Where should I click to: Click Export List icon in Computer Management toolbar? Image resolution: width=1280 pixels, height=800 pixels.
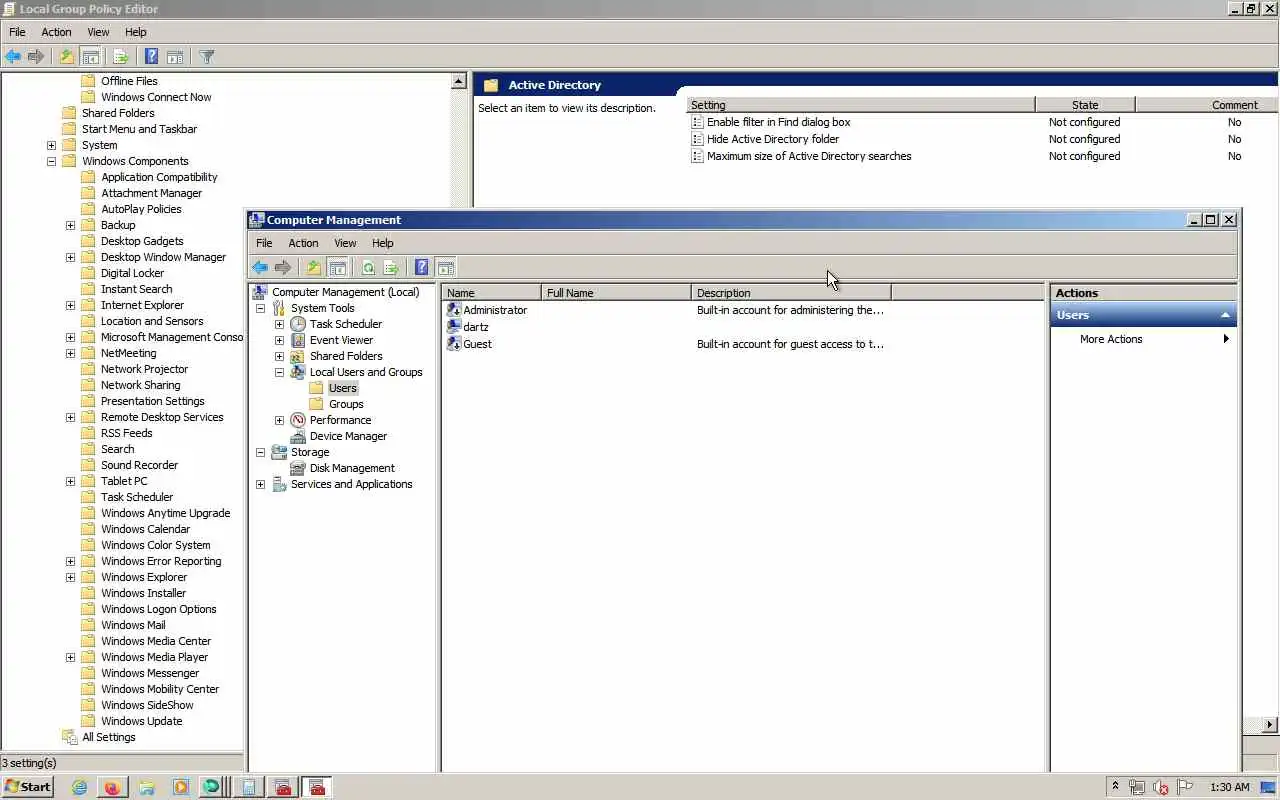391,267
